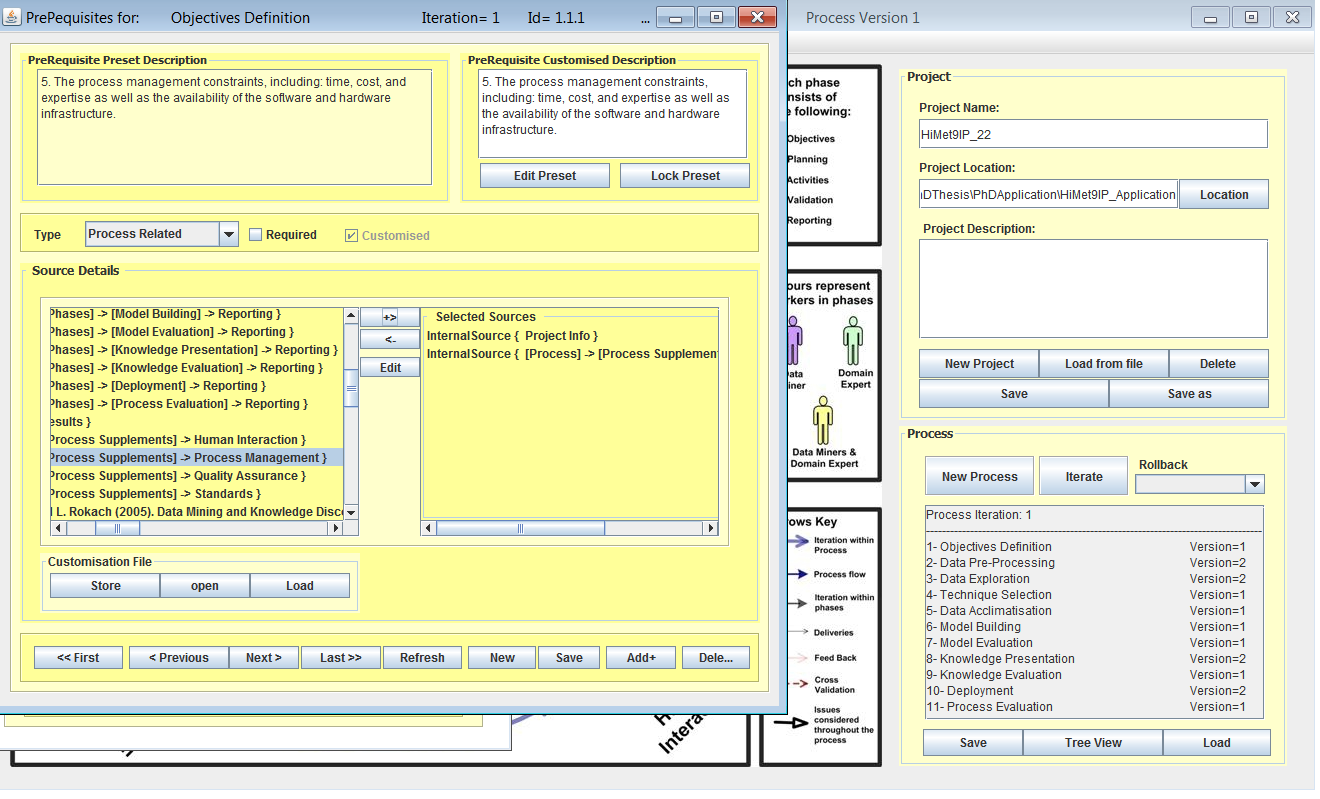Screen dimensions: 1320x799
Task: Open the Tree View of the process
Action: [x=1092, y=743]
